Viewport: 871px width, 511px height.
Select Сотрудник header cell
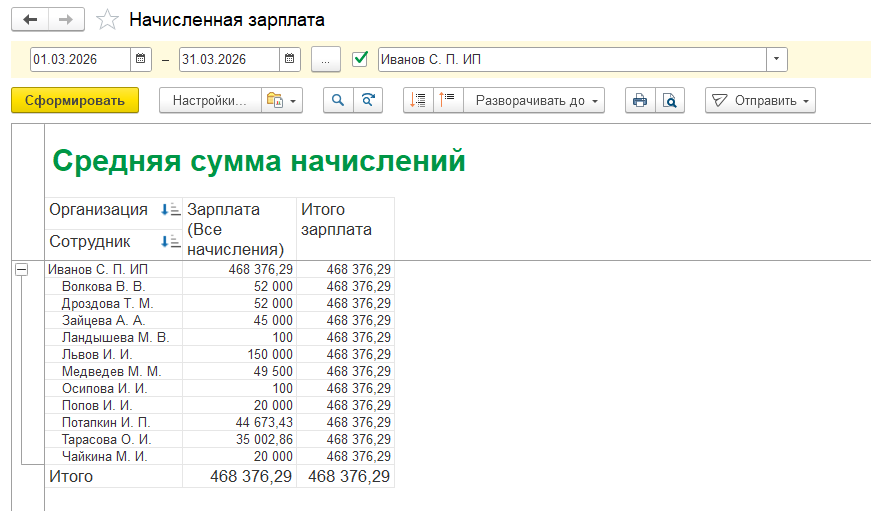(x=114, y=244)
